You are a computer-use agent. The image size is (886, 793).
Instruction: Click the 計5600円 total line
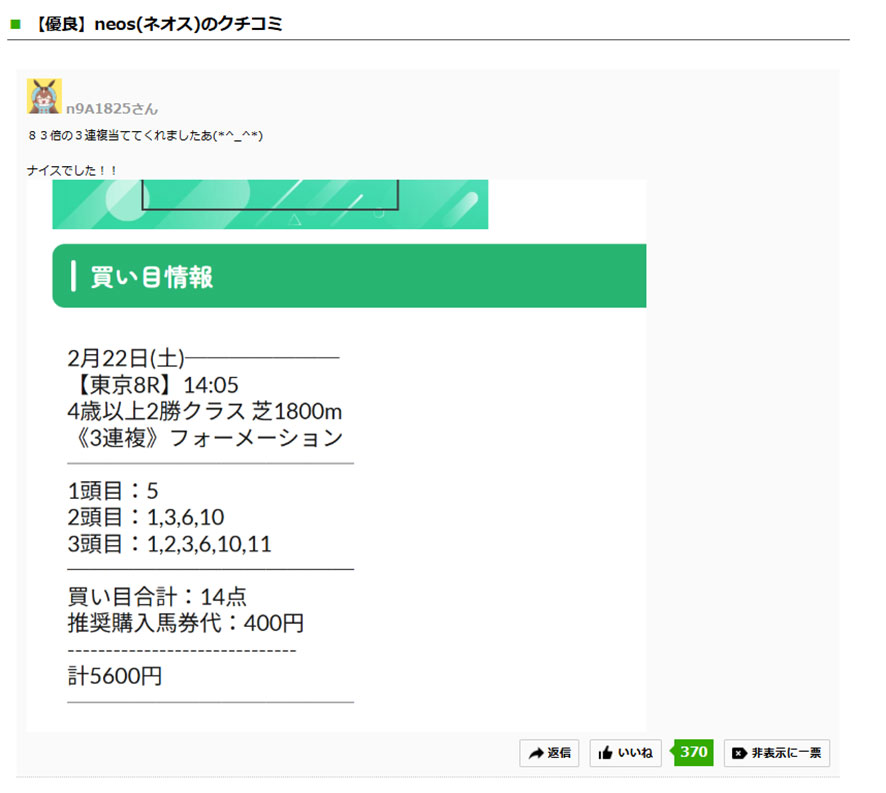coord(115,676)
